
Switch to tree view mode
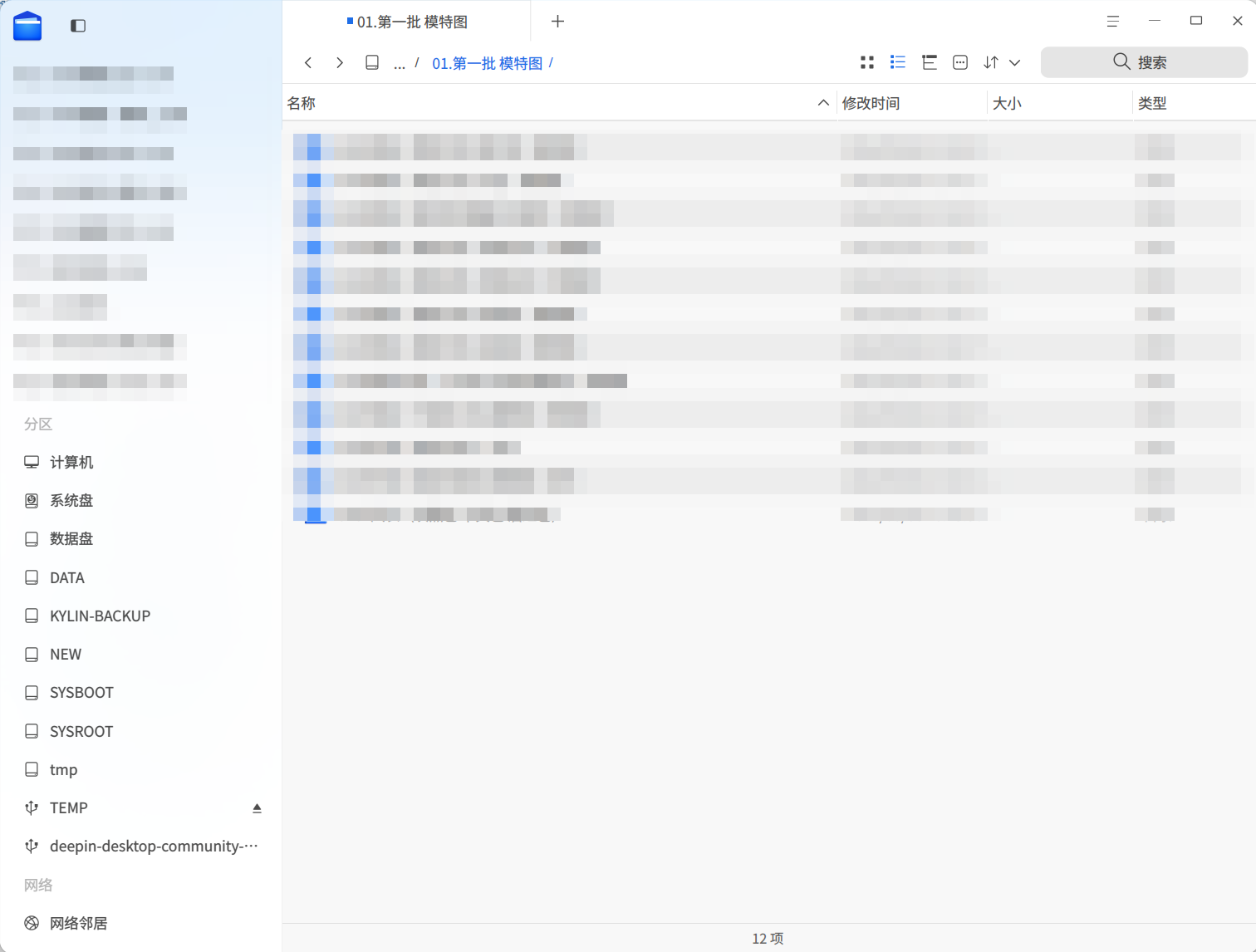[x=930, y=62]
